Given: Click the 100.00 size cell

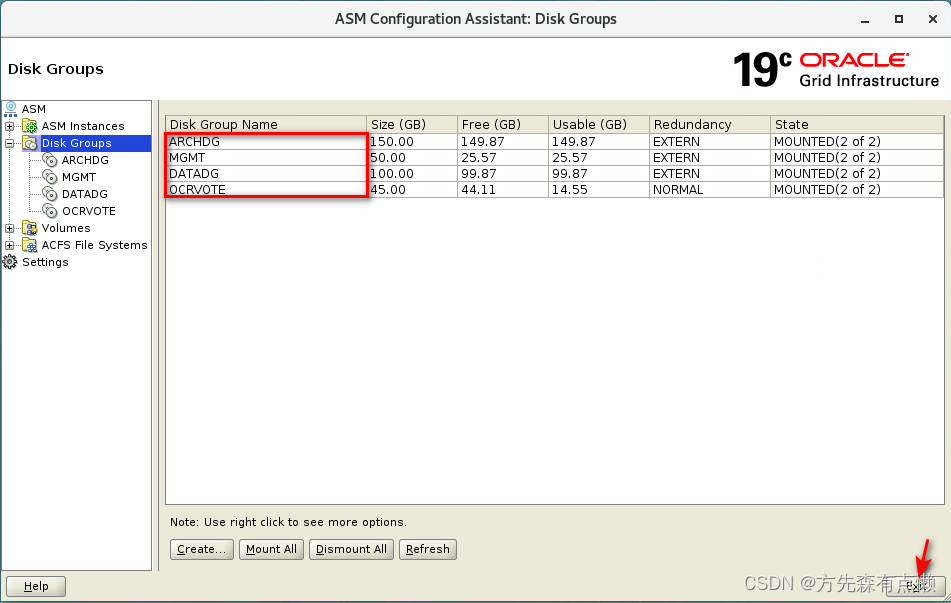Looking at the screenshot, I should click(x=412, y=173).
